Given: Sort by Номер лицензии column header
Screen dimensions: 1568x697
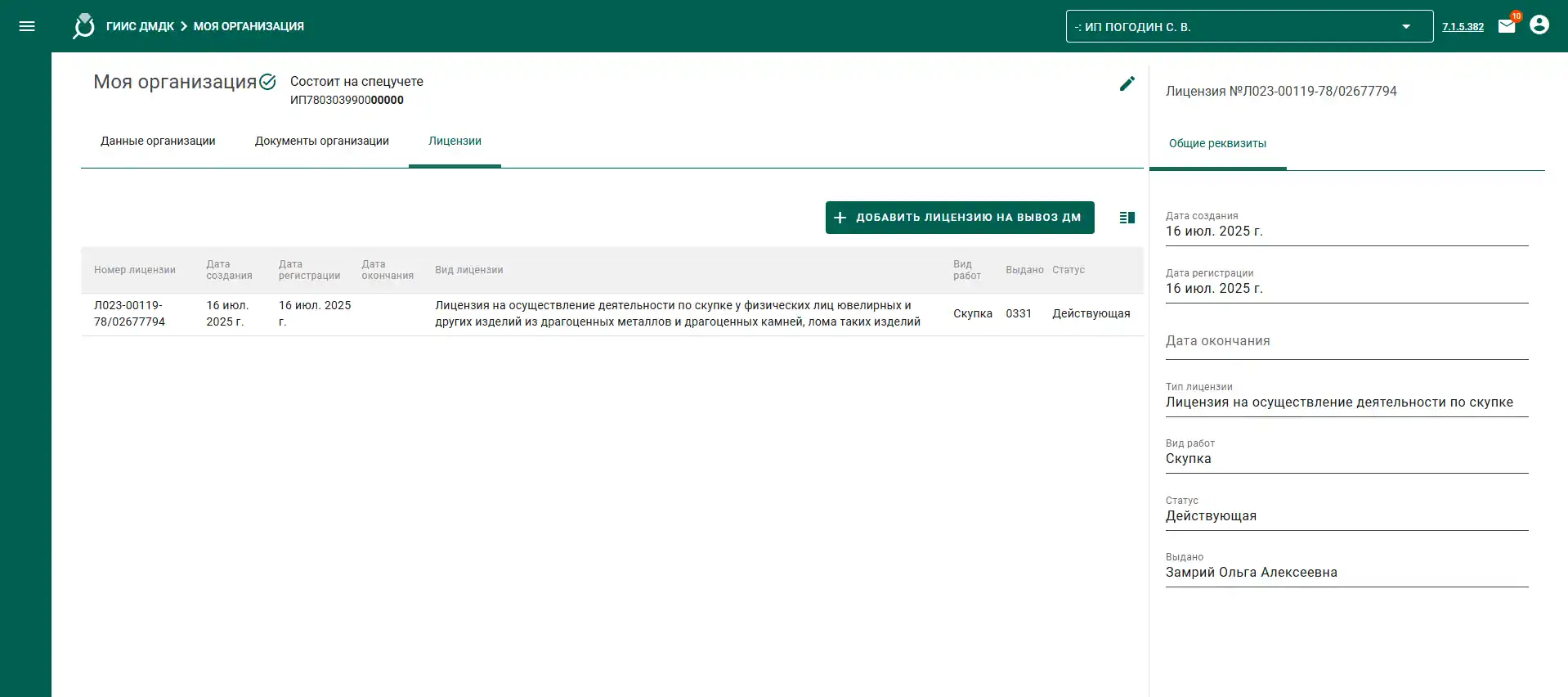Looking at the screenshot, I should point(135,270).
